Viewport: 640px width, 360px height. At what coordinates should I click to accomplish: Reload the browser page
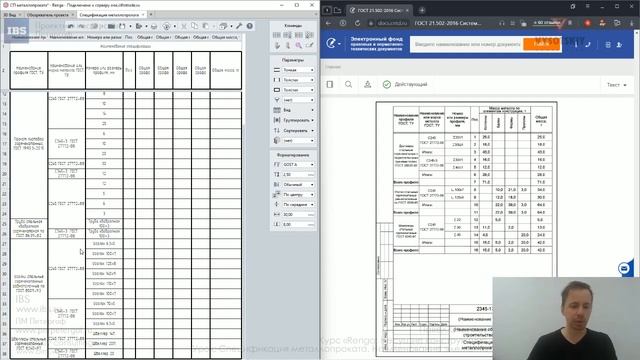[x=358, y=23]
